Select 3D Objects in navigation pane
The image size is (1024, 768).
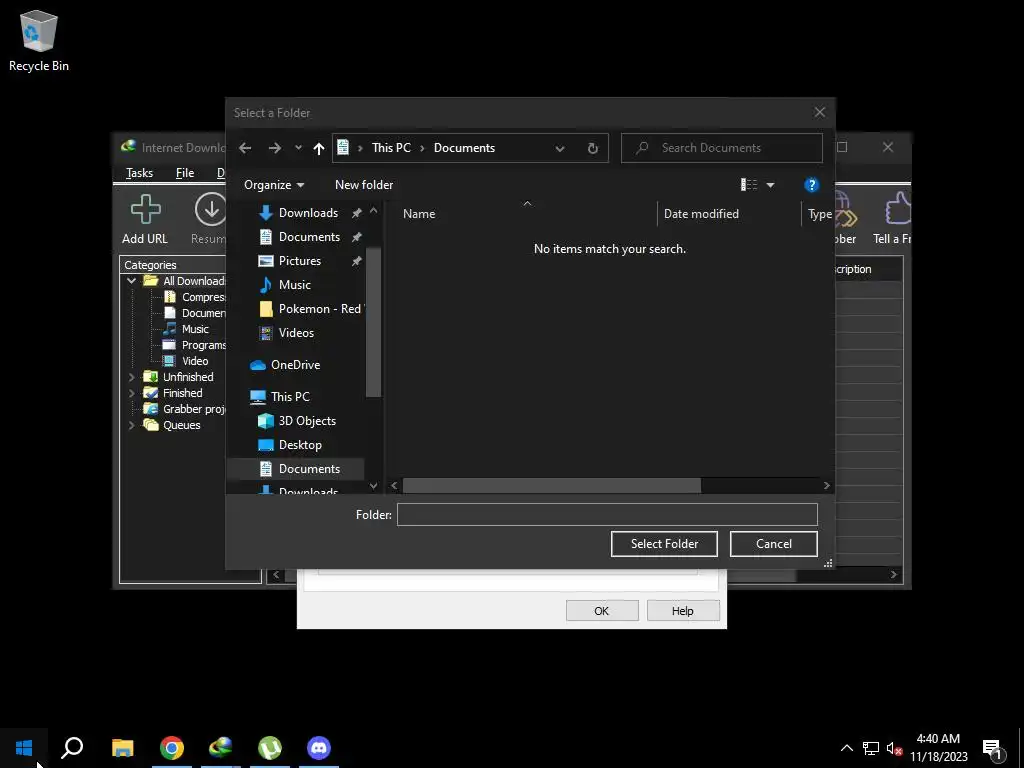[x=307, y=421]
